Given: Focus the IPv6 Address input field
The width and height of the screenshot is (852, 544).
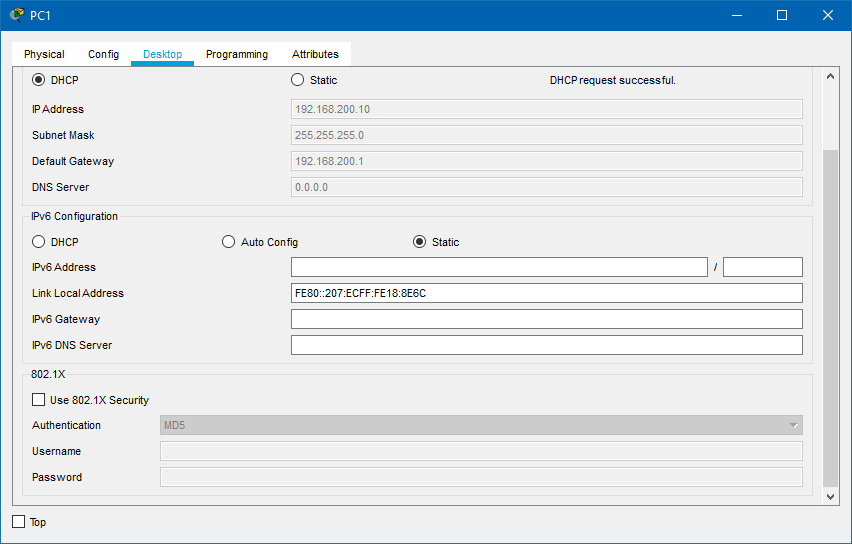Looking at the screenshot, I should click(x=499, y=267).
